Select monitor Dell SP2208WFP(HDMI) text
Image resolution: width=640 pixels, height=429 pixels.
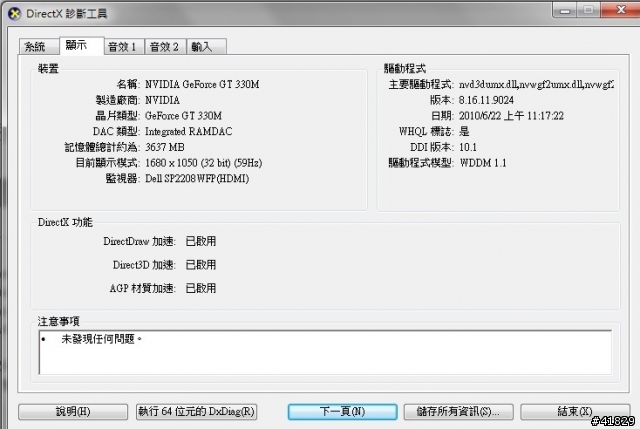[x=197, y=179]
